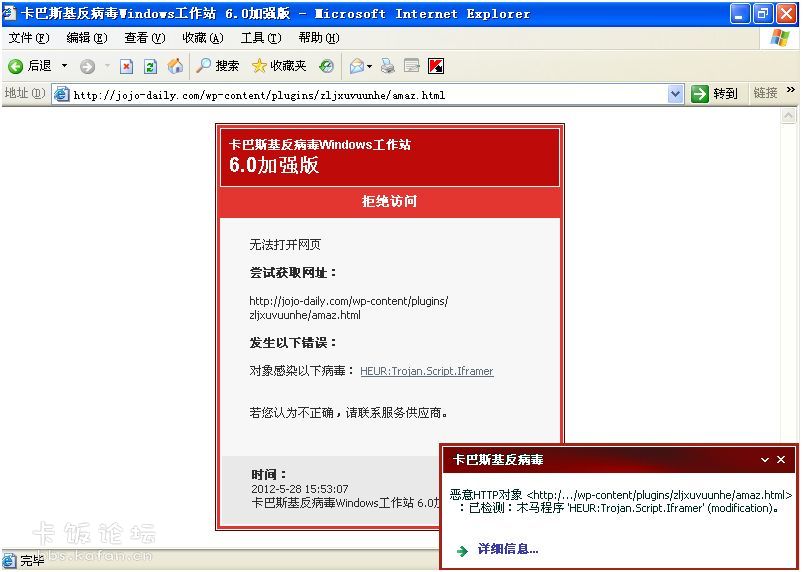The height and width of the screenshot is (572, 803).
Task: Refresh the page with the toolbar icon
Action: click(150, 66)
